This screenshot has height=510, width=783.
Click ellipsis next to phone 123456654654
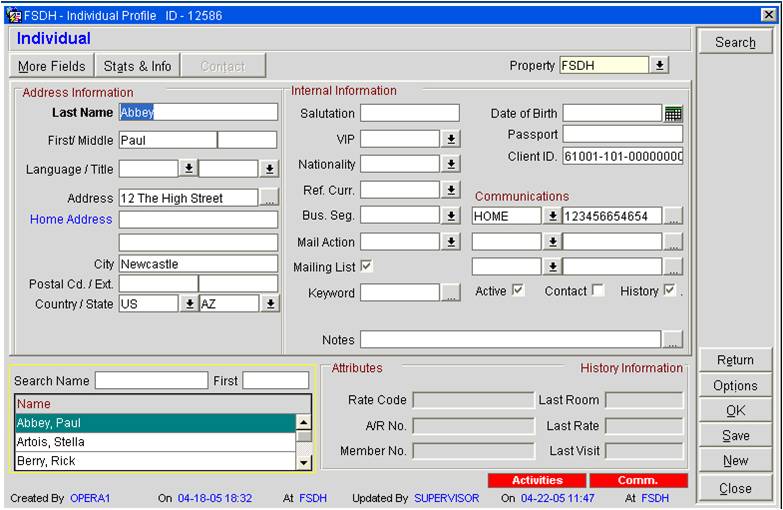click(673, 216)
